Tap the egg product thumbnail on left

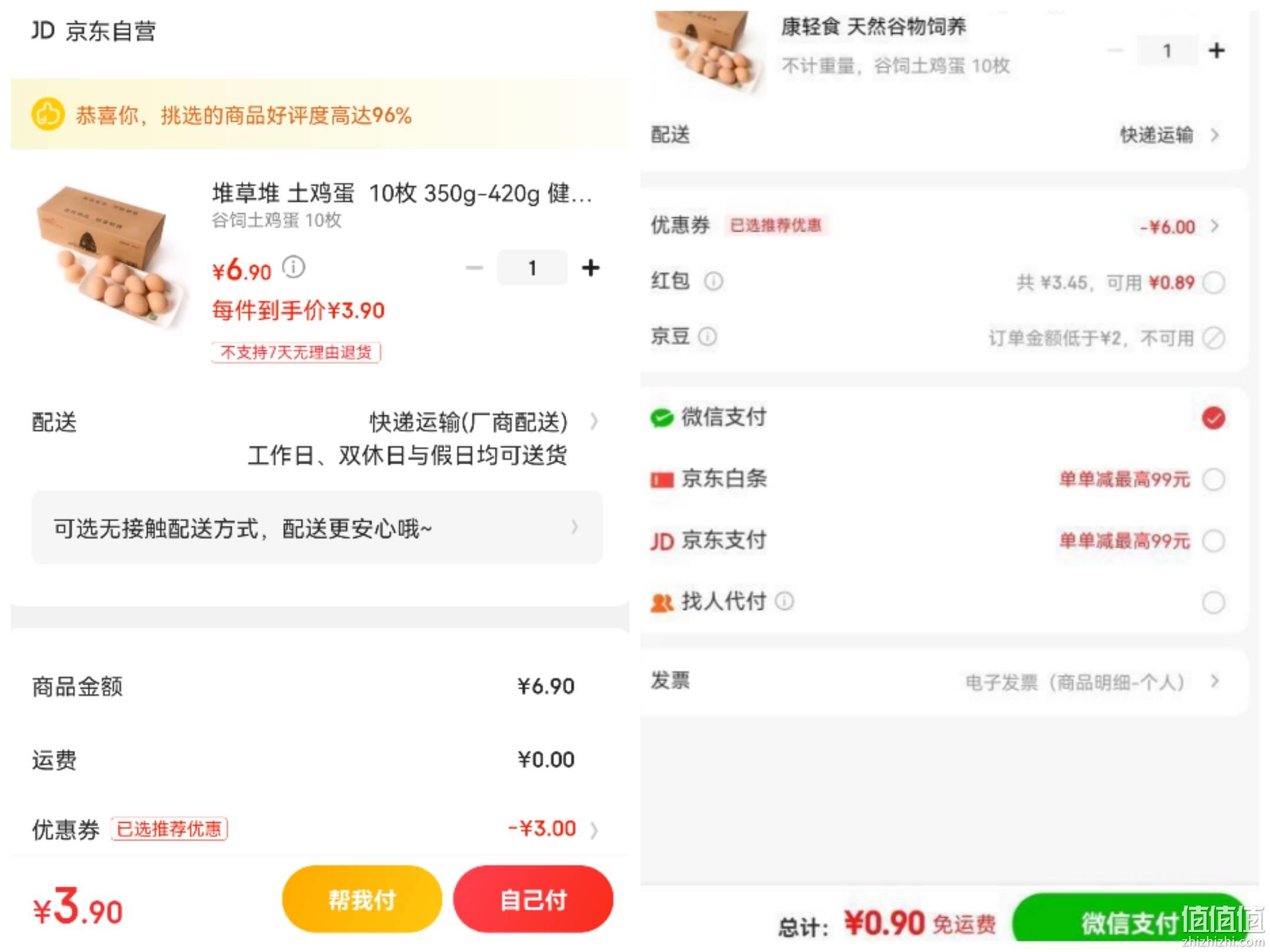click(109, 256)
